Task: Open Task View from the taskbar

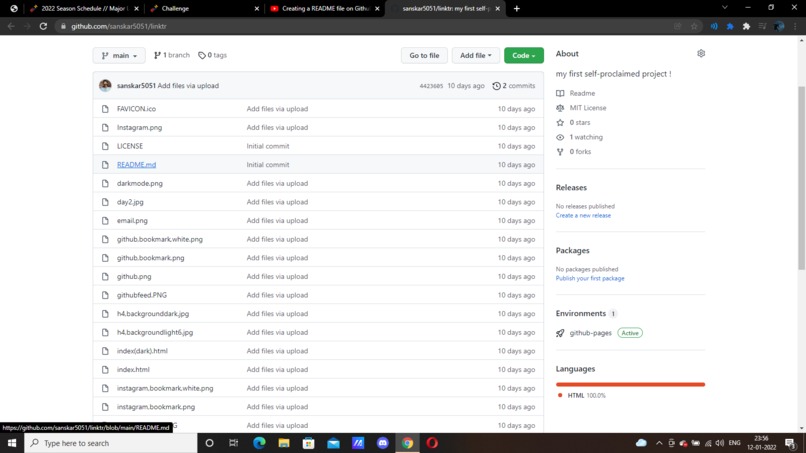Action: pos(233,443)
